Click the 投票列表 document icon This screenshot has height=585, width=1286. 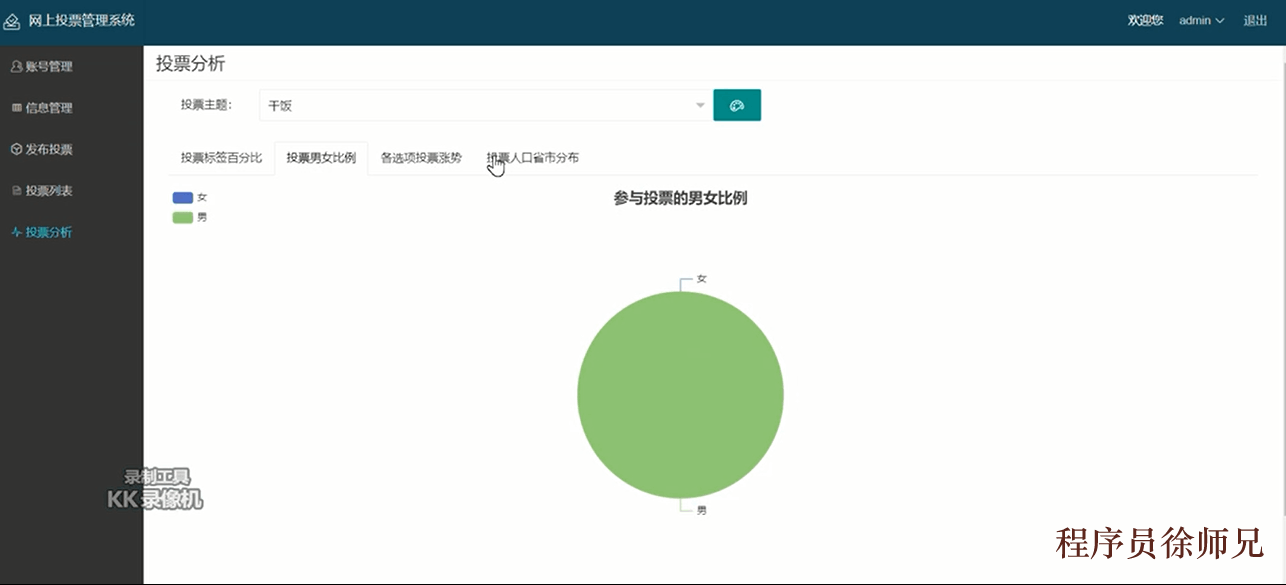[x=16, y=191]
